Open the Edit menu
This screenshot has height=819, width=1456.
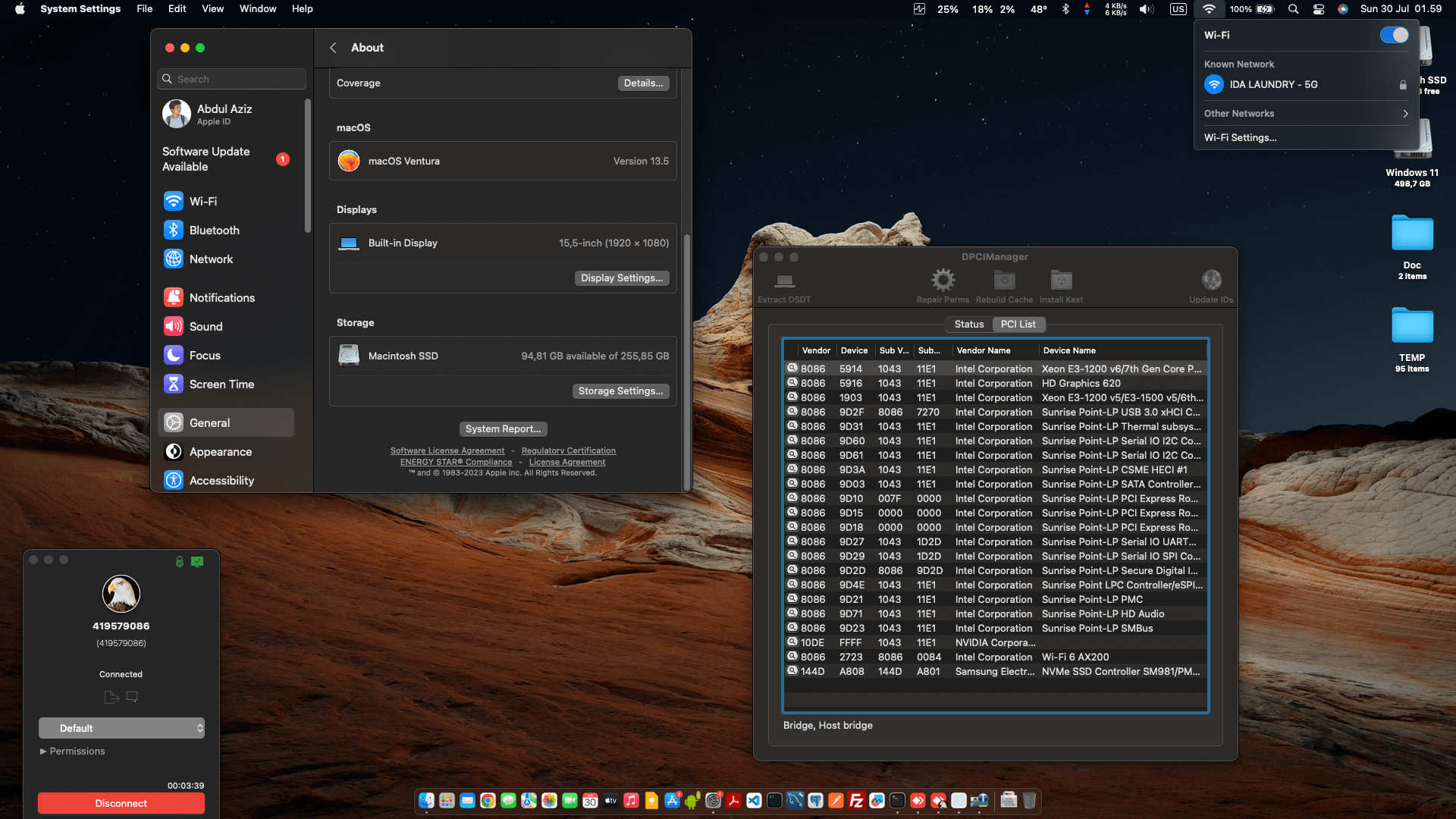[177, 9]
